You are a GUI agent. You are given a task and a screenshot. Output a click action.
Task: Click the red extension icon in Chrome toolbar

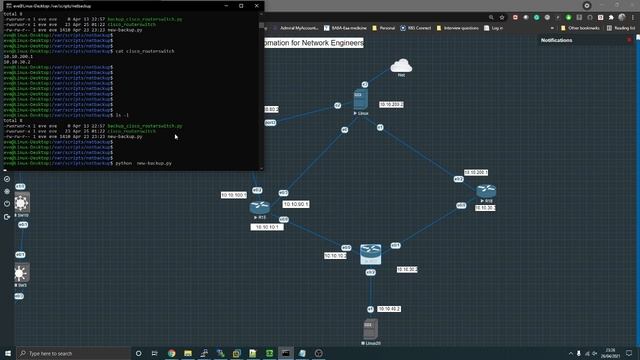point(515,17)
